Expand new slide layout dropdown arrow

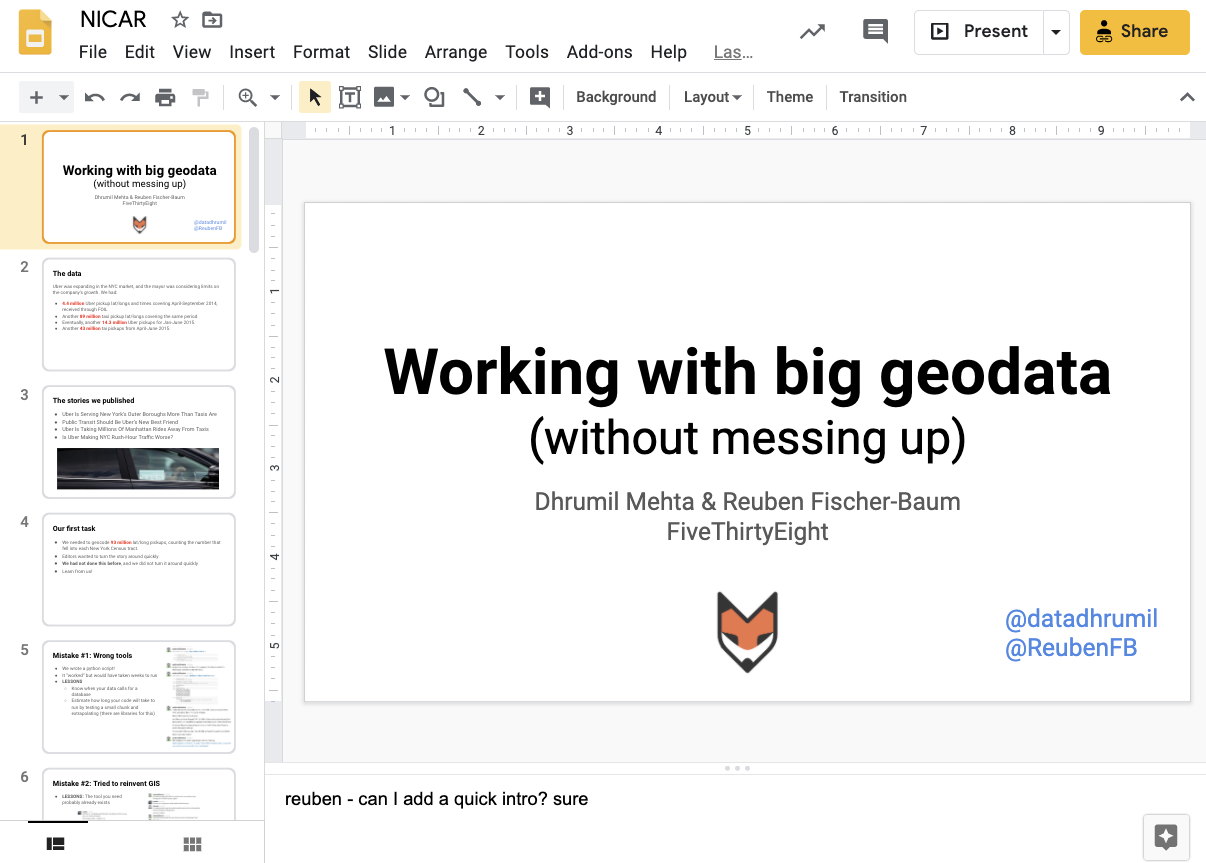pyautogui.click(x=63, y=97)
